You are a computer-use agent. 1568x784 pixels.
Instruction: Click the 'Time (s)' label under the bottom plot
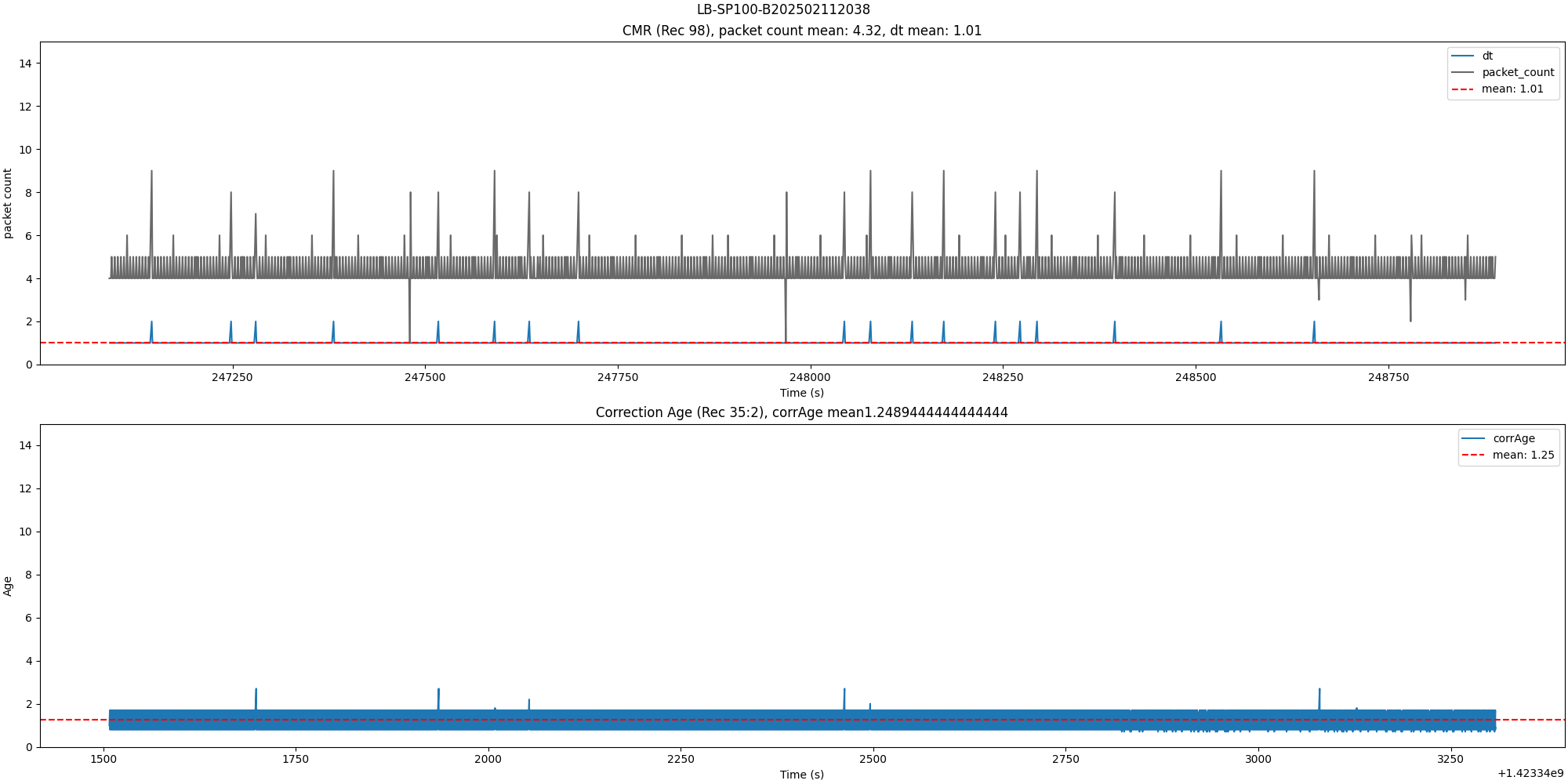(x=801, y=775)
